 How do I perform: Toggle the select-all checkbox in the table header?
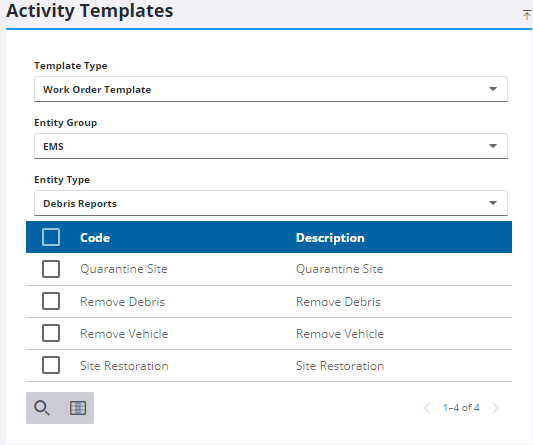click(x=51, y=237)
